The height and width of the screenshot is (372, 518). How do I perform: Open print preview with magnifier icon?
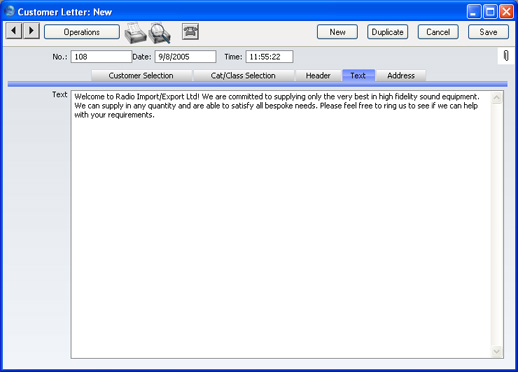160,33
